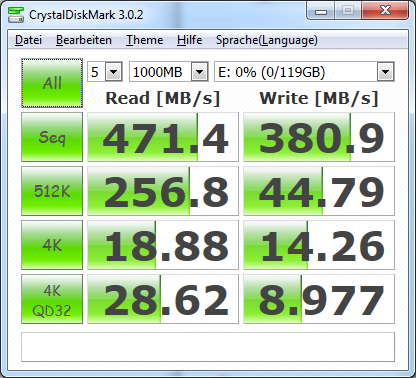416x378 pixels.
Task: Expand the drive selection dropdown E: 0%
Action: (x=386, y=72)
